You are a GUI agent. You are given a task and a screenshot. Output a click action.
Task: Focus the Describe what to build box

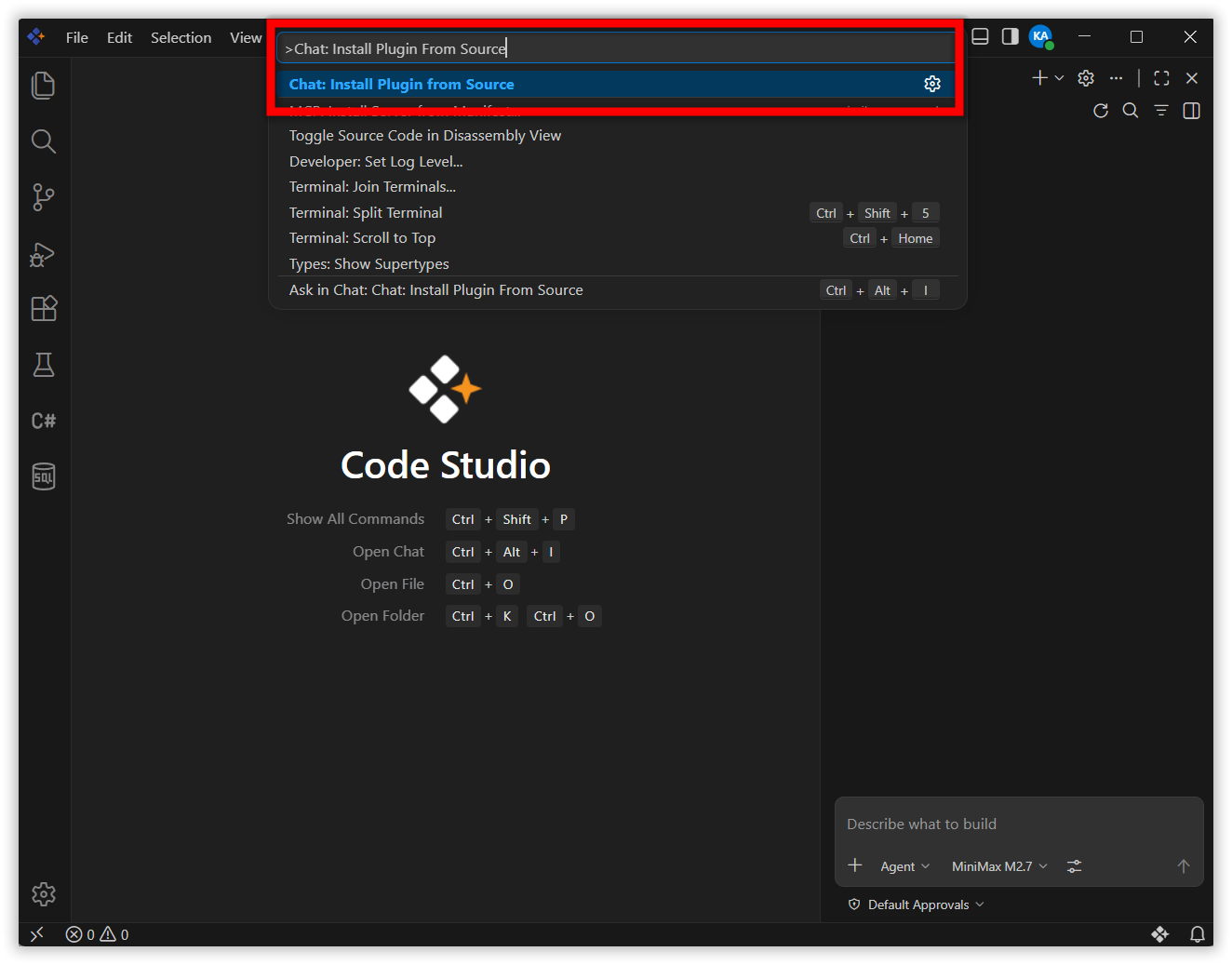coord(1019,824)
